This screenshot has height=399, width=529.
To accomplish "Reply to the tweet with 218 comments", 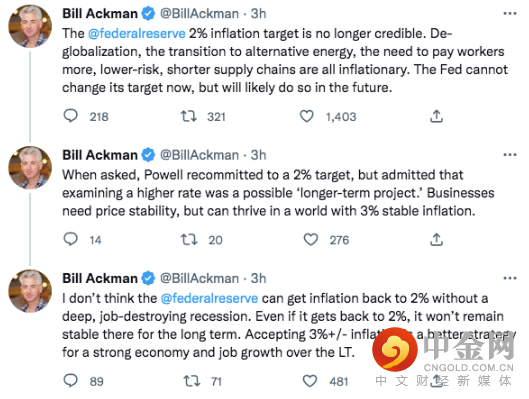I will [x=71, y=116].
